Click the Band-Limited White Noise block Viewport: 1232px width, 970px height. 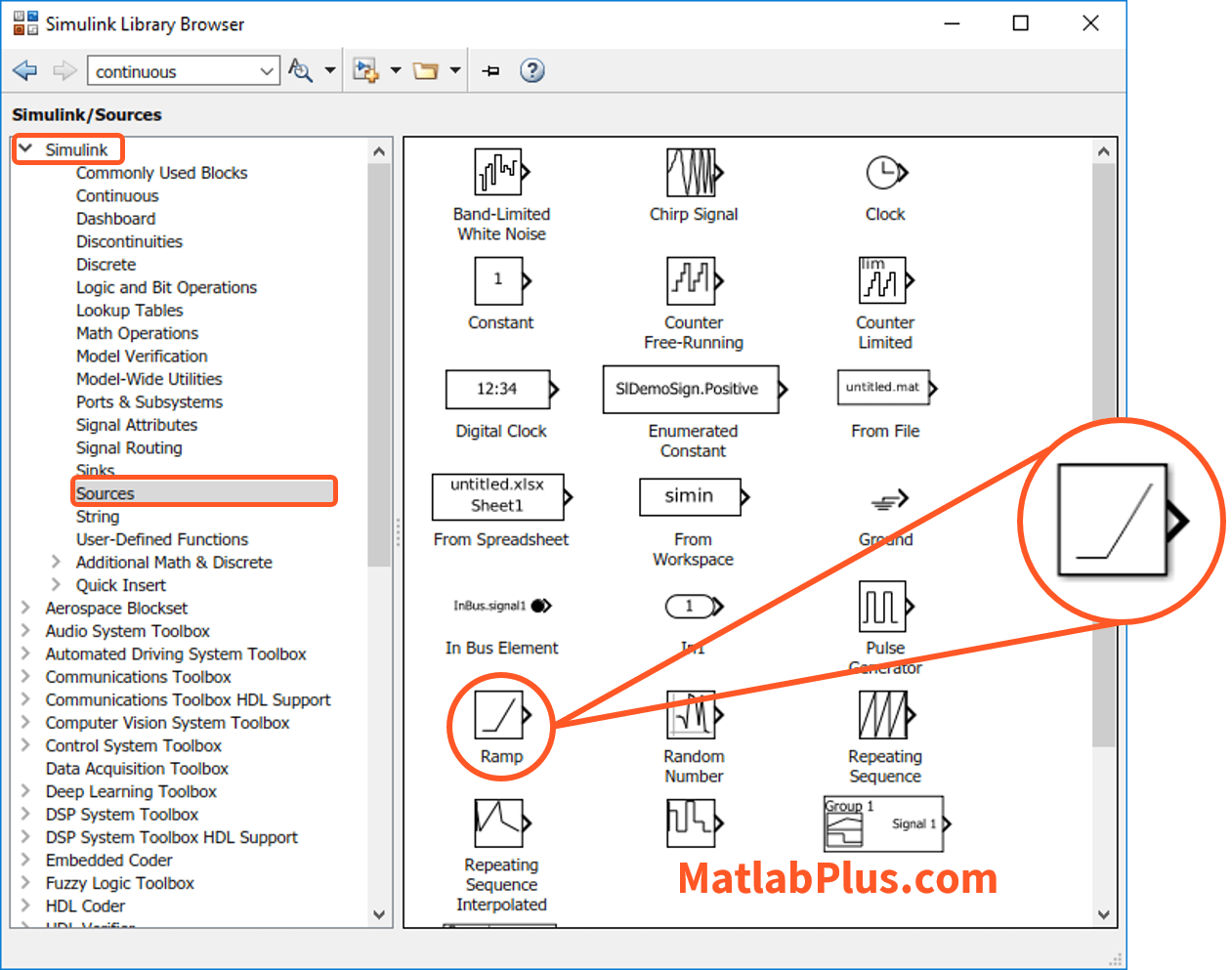point(499,173)
